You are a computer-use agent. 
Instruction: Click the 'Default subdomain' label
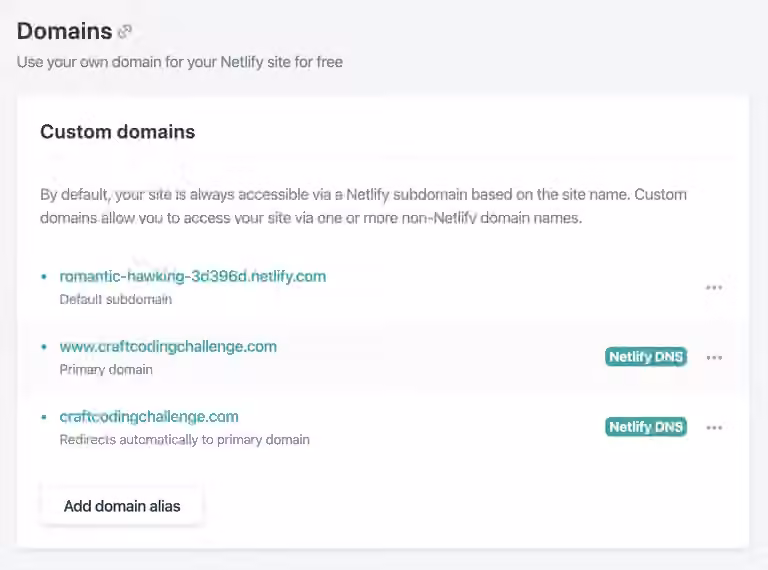pyautogui.click(x=116, y=299)
